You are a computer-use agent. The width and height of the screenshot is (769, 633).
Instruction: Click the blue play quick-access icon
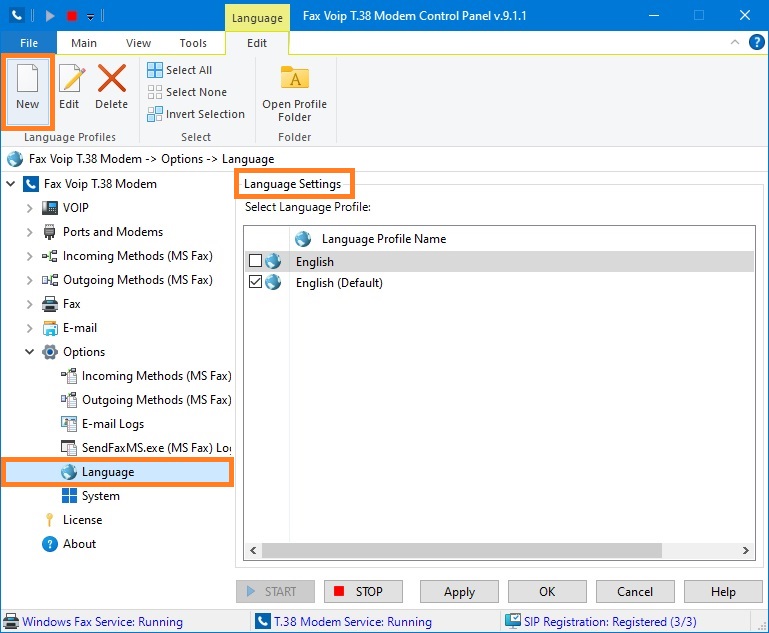click(50, 16)
